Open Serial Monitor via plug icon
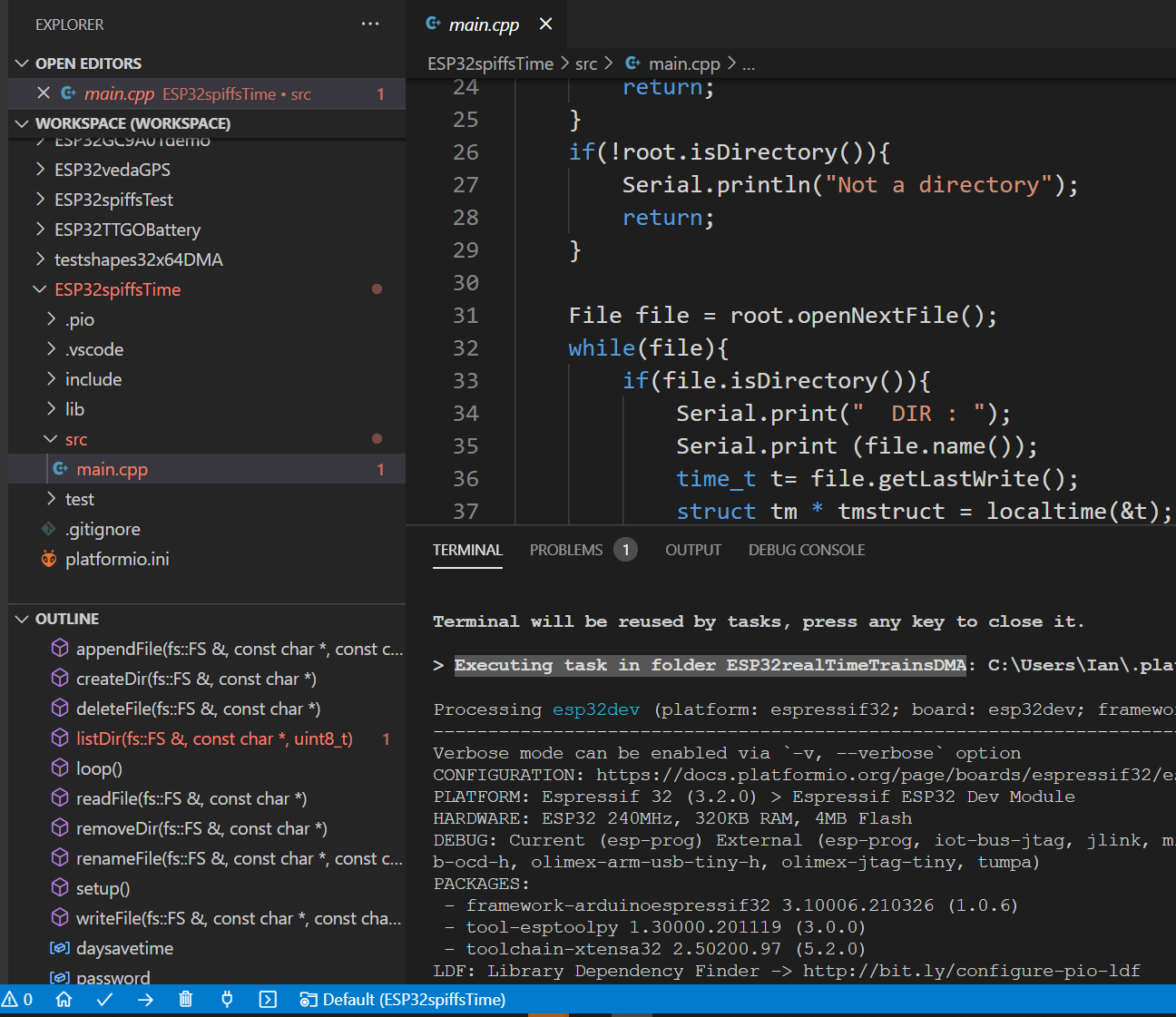This screenshot has width=1176, height=1017. (x=227, y=999)
